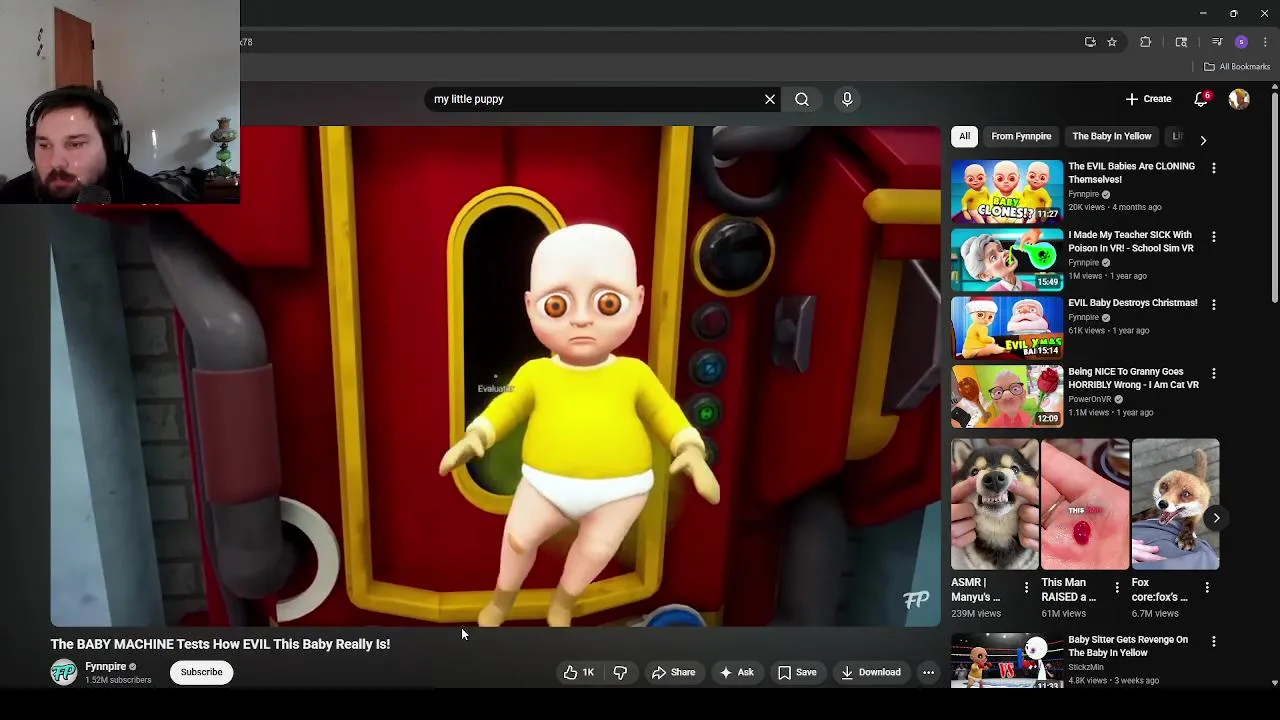Open the I Am Cat VR granny thumbnail

(1007, 396)
